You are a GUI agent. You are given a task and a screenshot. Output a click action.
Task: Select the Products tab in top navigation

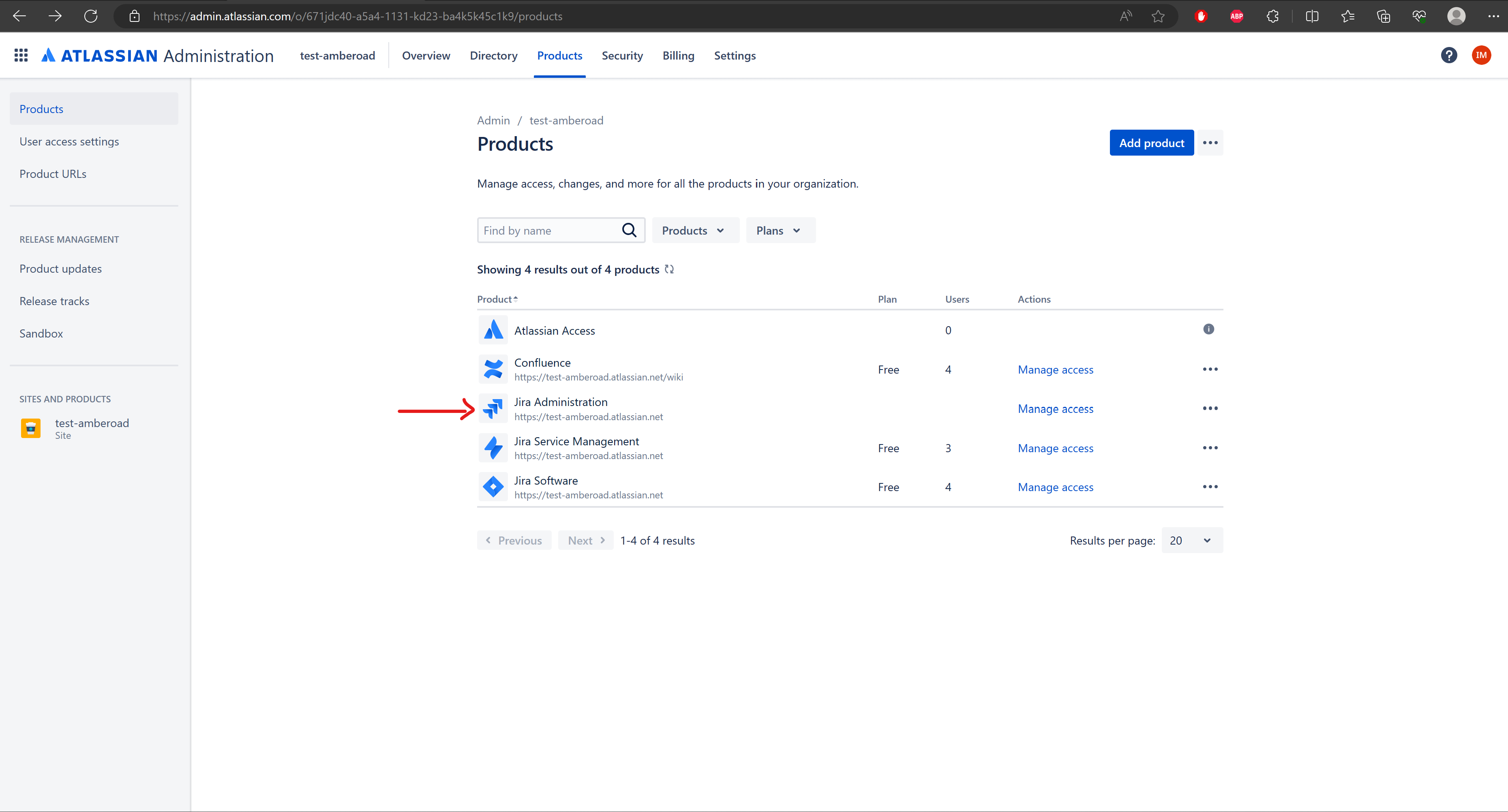tap(560, 56)
